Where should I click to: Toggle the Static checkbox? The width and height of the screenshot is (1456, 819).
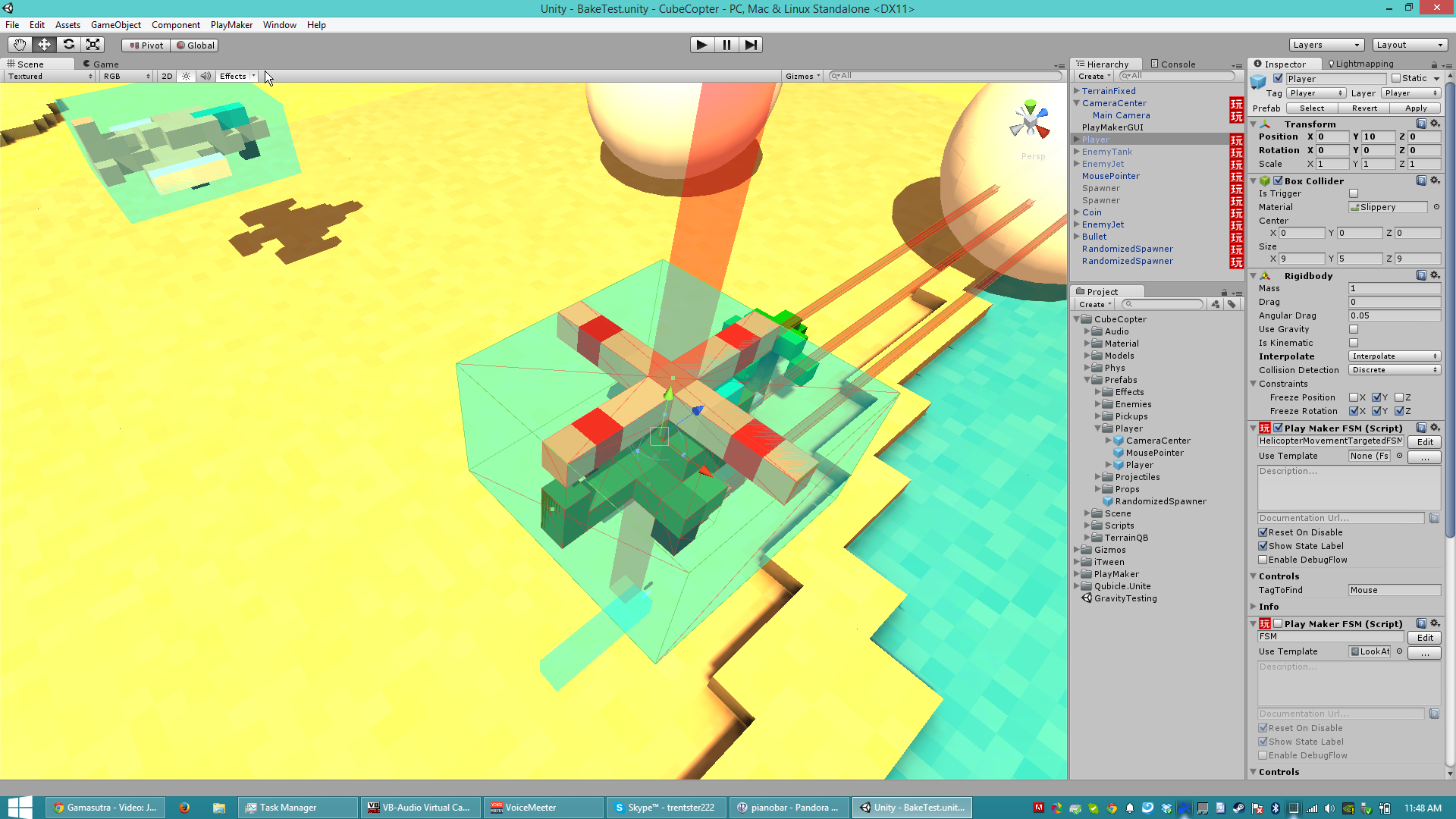point(1396,78)
